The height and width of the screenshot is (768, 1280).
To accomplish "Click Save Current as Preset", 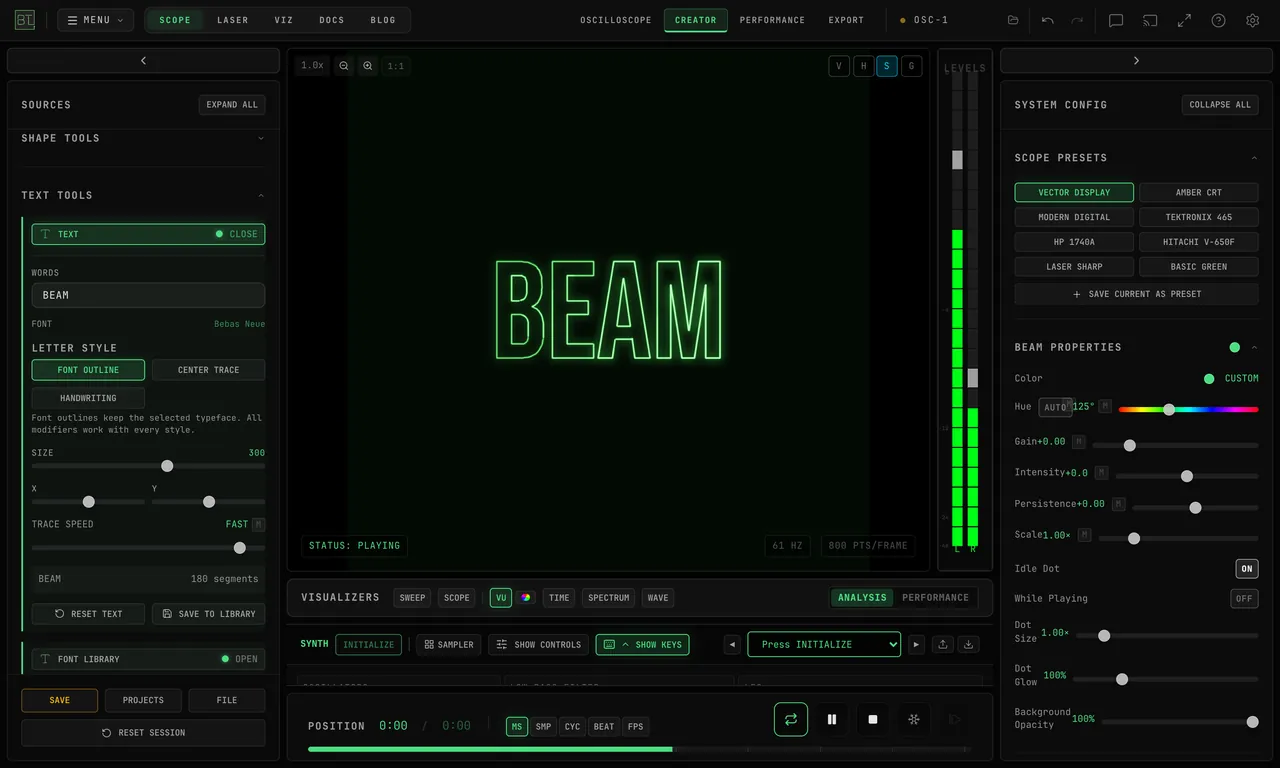I will [1137, 294].
